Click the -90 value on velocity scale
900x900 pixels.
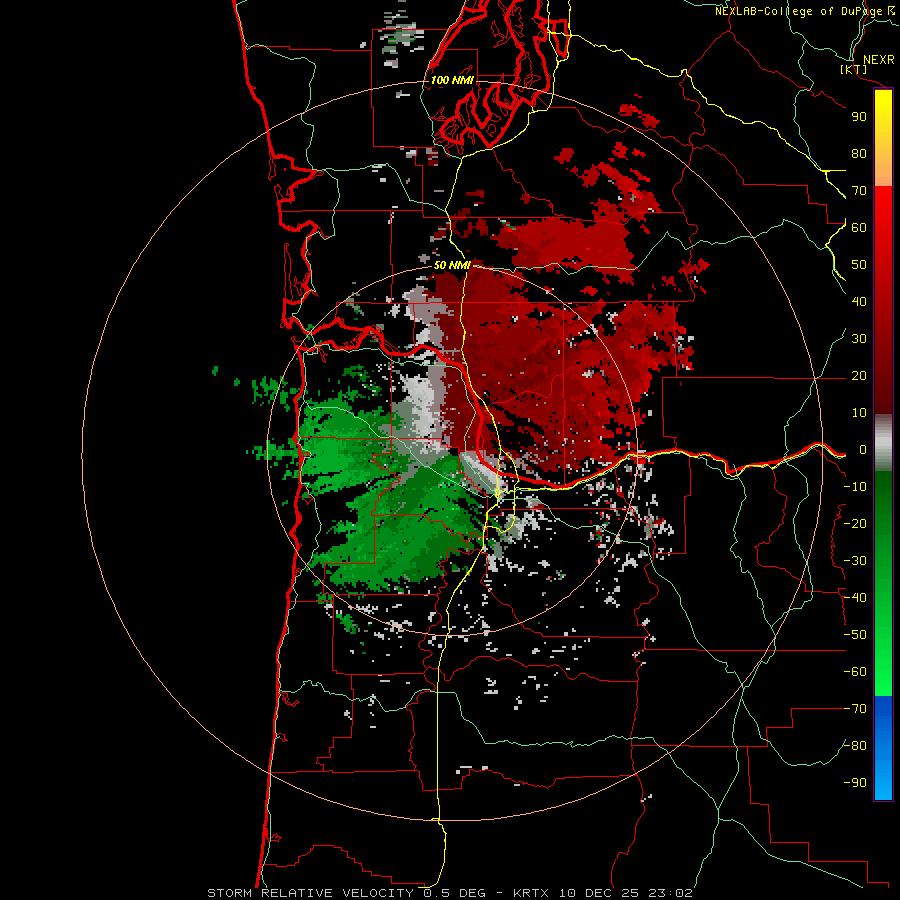coord(855,783)
